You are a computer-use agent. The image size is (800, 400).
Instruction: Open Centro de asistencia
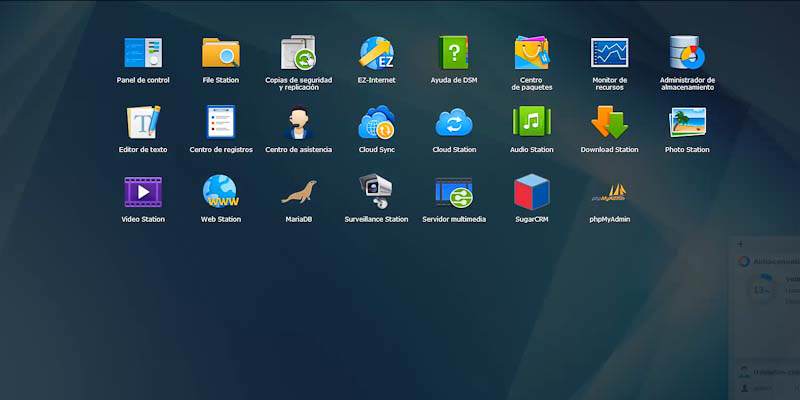298,122
